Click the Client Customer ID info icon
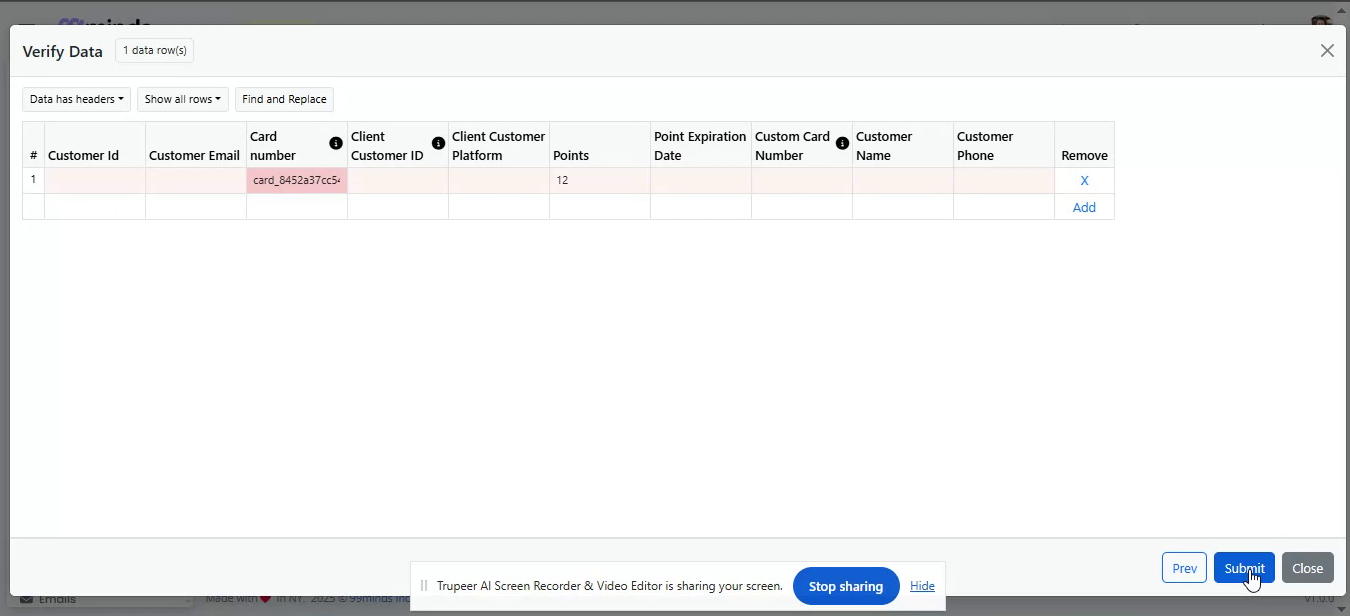The height and width of the screenshot is (616, 1350). [x=438, y=144]
